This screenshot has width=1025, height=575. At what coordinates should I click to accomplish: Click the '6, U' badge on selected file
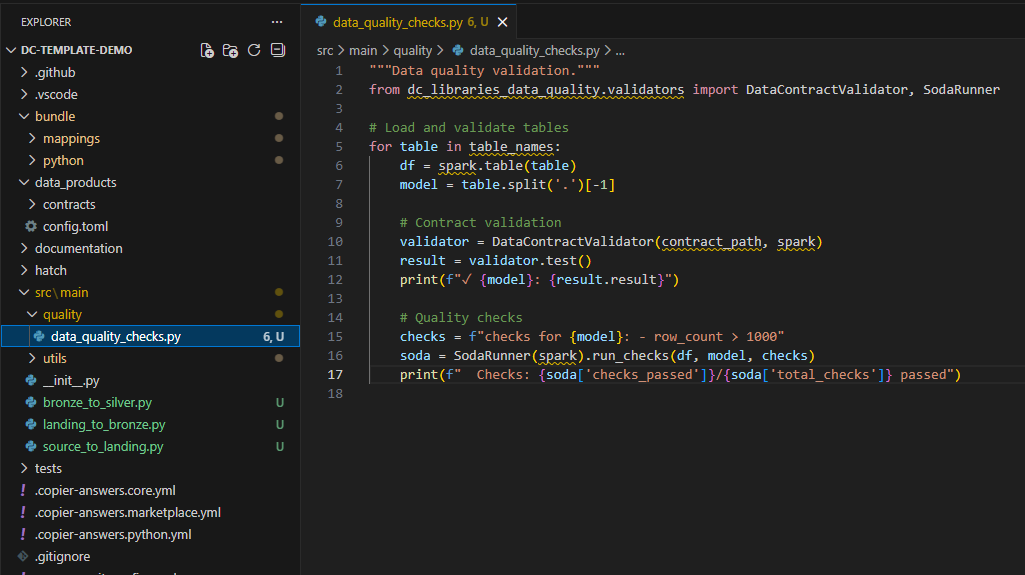(273, 337)
